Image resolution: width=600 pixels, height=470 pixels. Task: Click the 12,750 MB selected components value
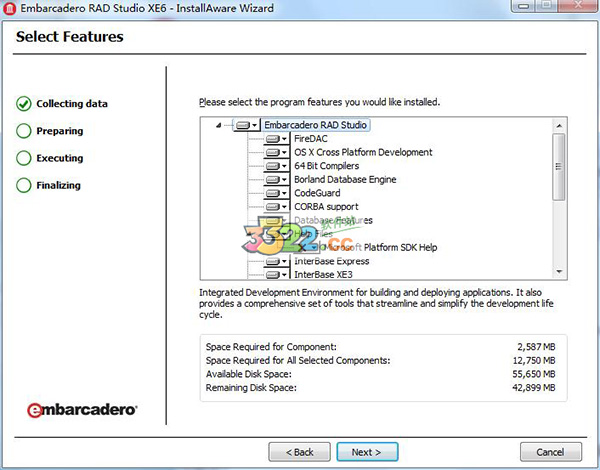click(x=534, y=361)
